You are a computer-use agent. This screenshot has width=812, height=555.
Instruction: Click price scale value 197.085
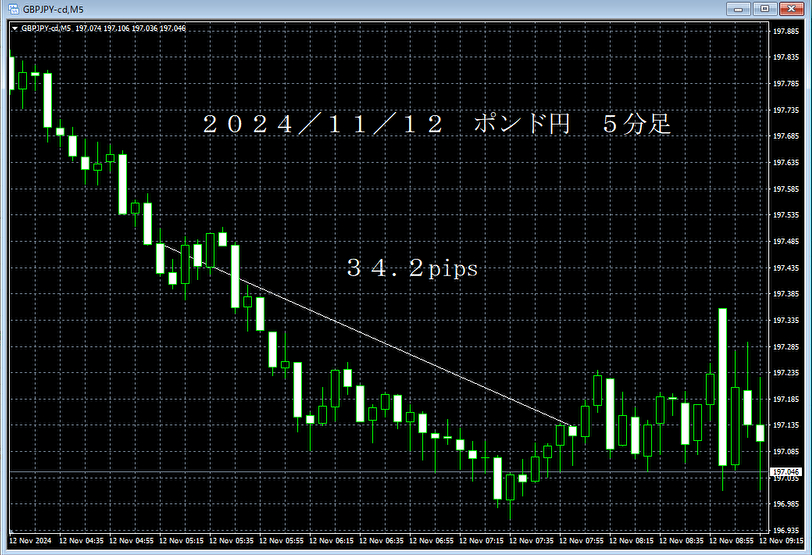point(786,451)
